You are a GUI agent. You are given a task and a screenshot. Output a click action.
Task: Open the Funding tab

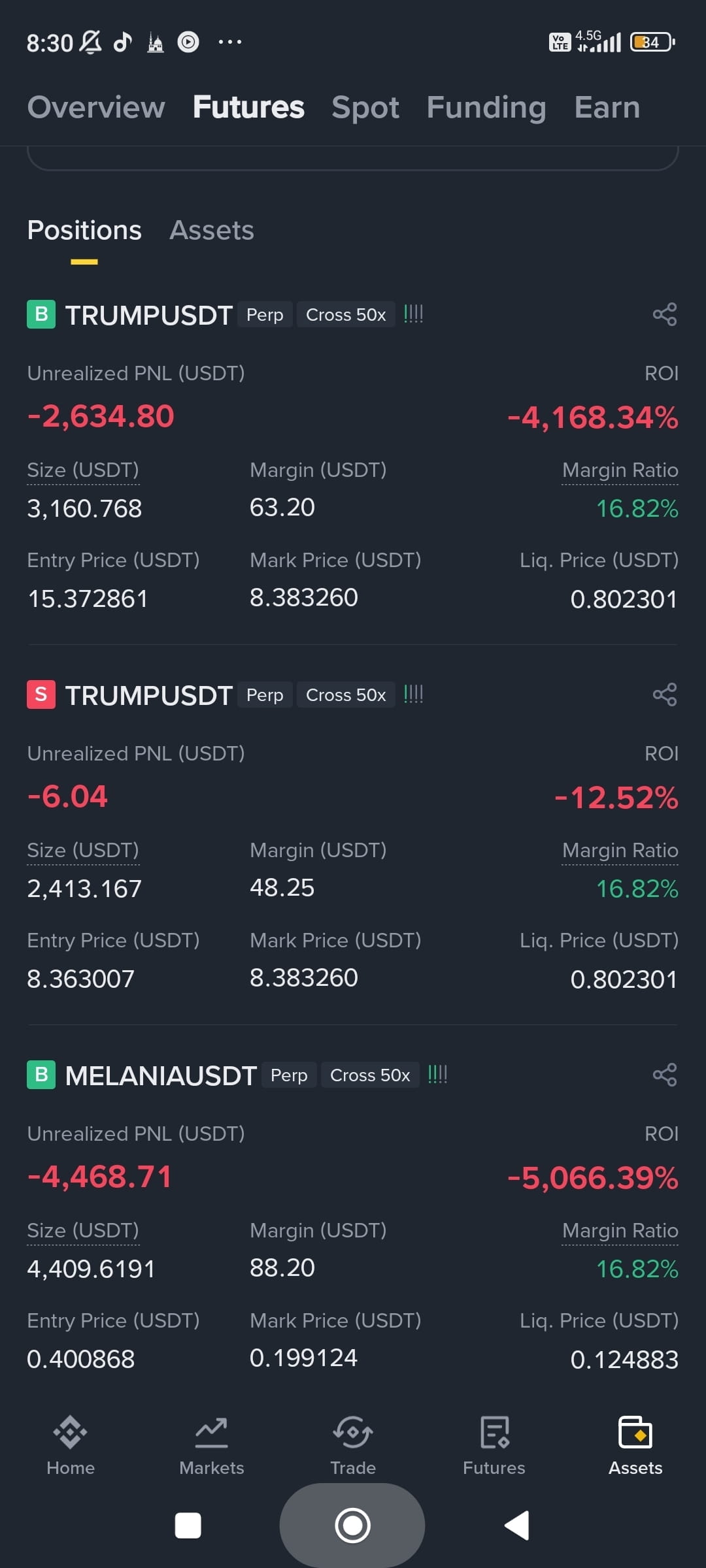(x=486, y=107)
